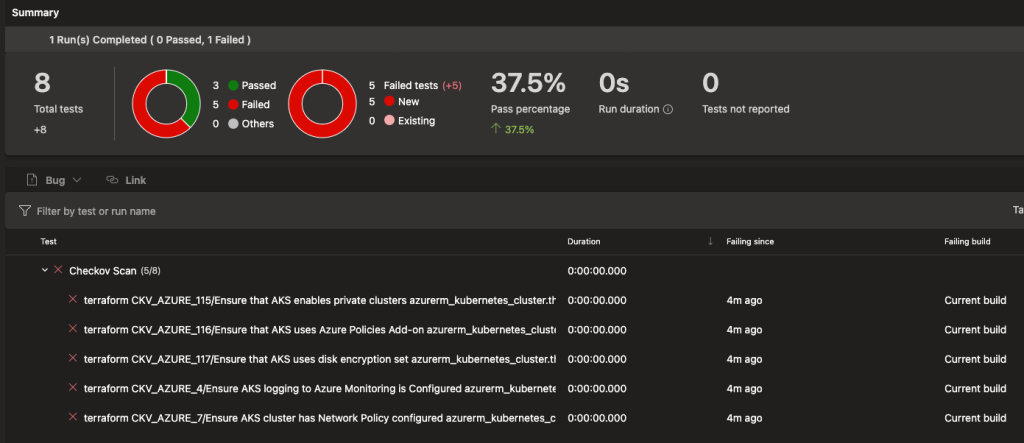Click the Run duration info icon
Screen dimensions: 1024x443
[x=668, y=109]
